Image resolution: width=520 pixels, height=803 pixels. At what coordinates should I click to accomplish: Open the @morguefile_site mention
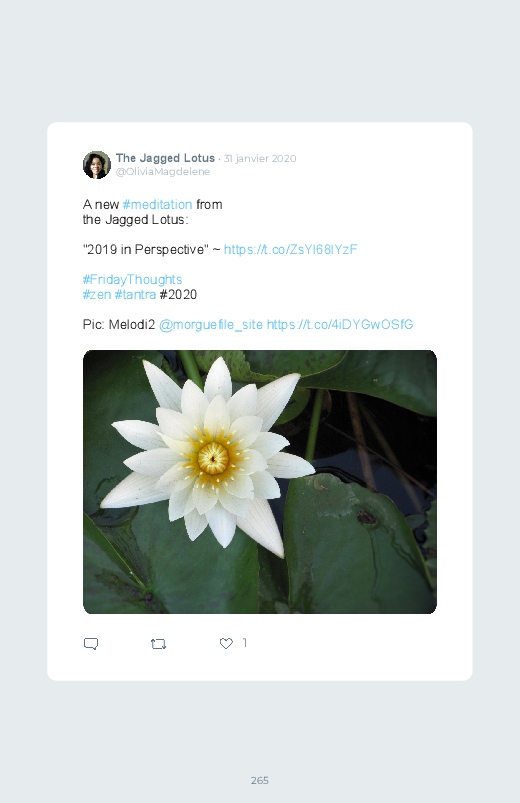click(211, 325)
